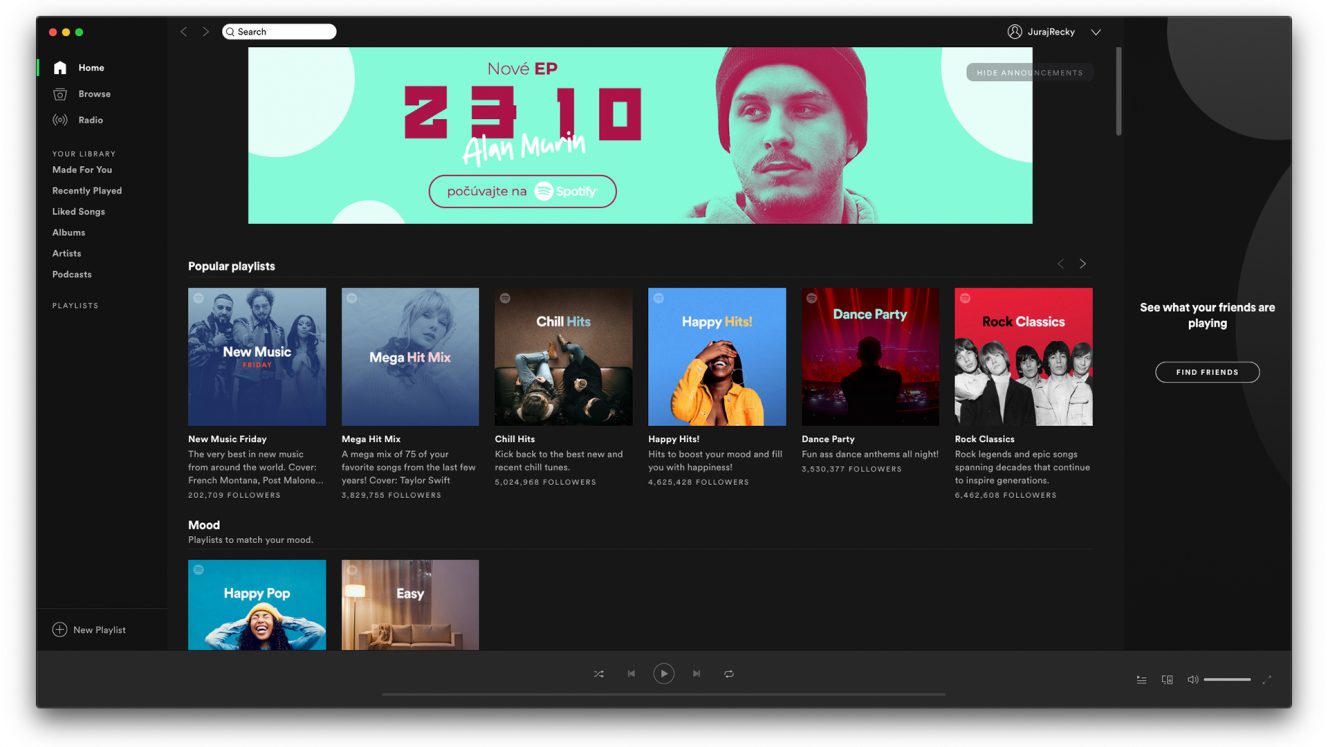Click in the Search field
The height and width of the screenshot is (747, 1328).
[x=279, y=32]
